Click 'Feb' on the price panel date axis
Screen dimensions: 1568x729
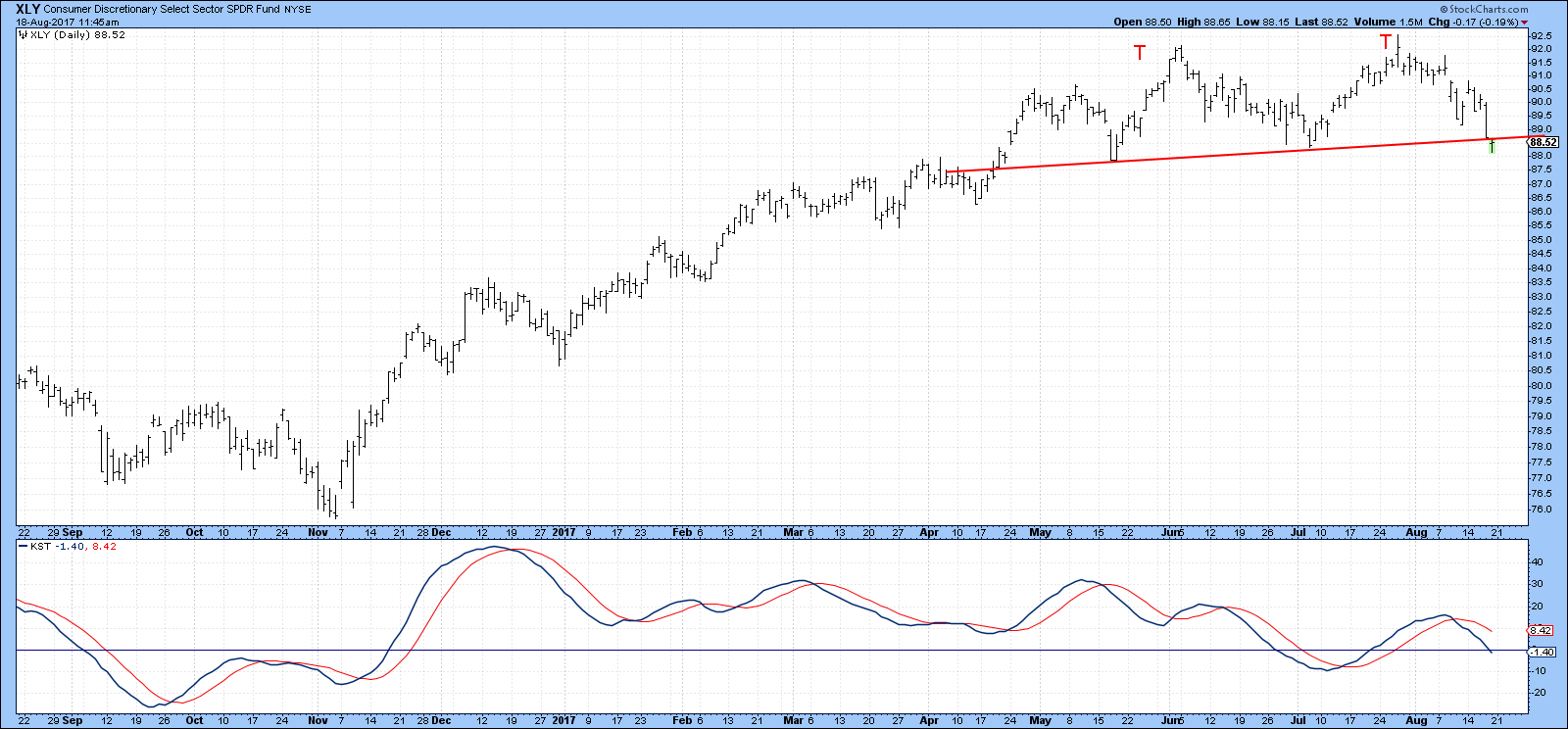(x=682, y=533)
